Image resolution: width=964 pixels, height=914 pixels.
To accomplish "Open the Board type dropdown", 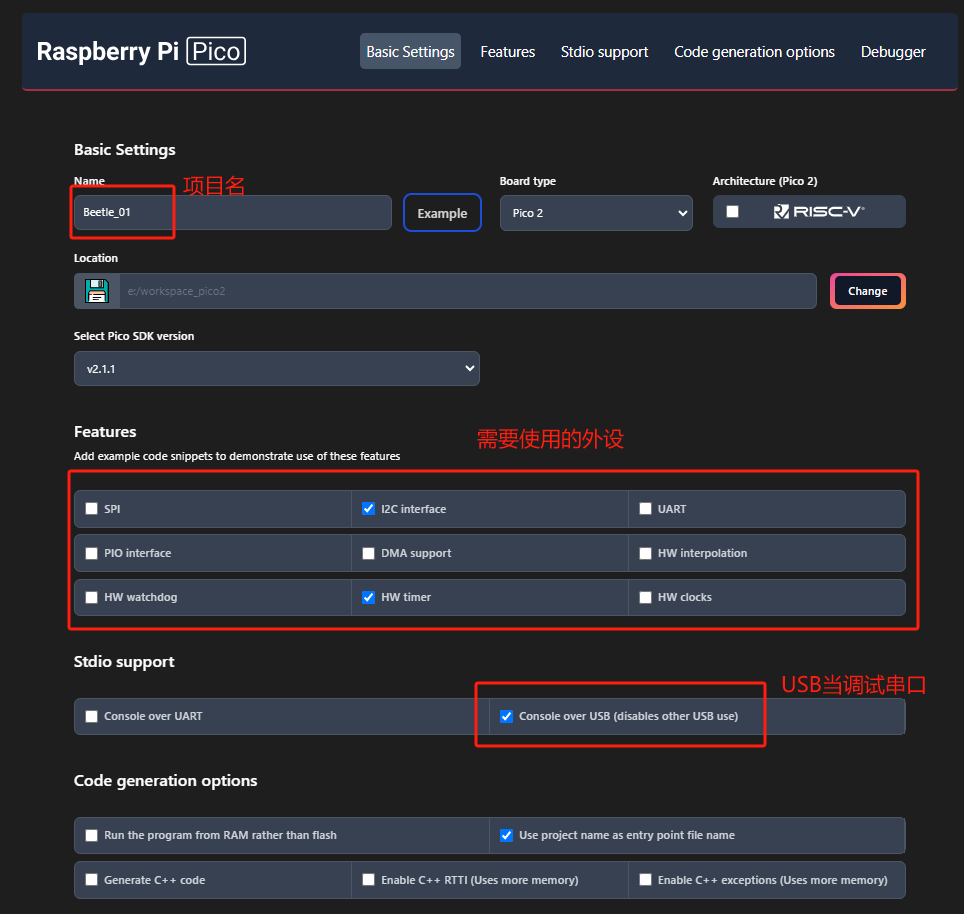I will pos(596,213).
